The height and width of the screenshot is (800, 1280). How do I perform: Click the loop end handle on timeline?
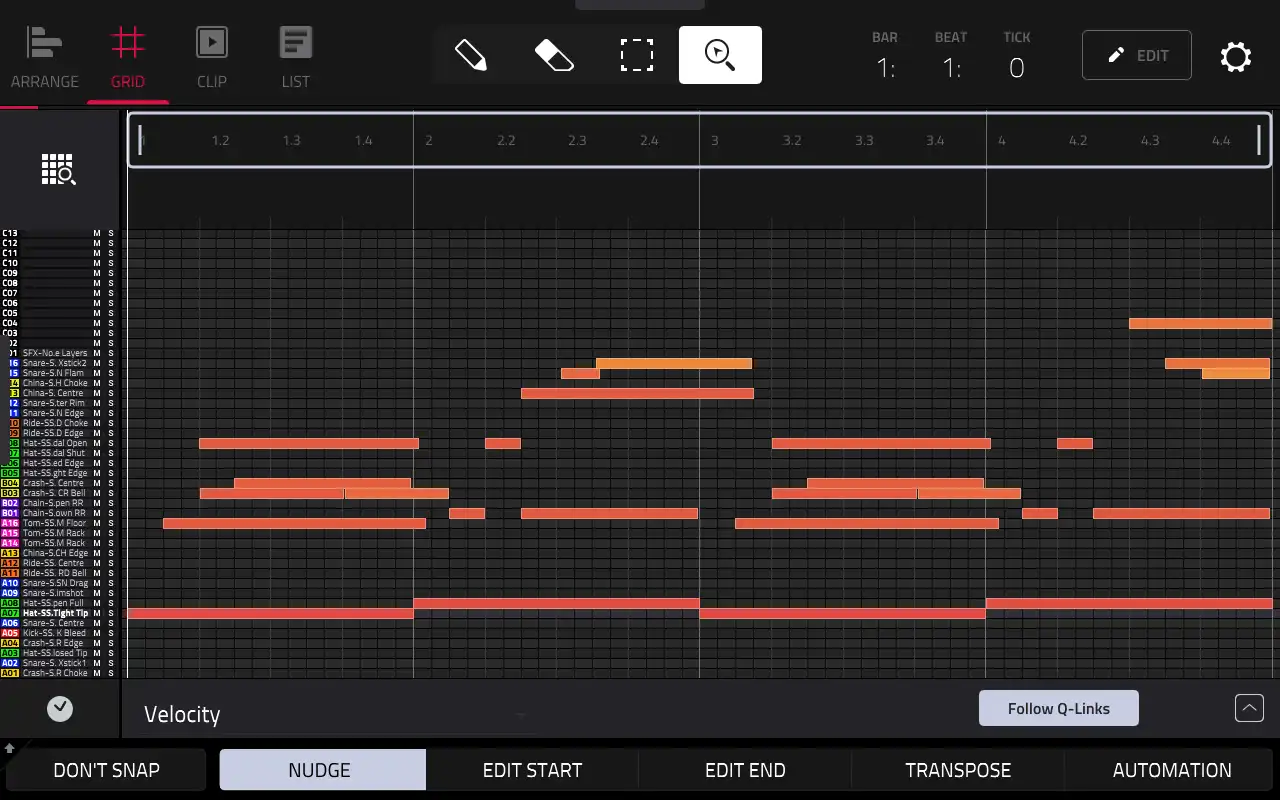[1259, 140]
